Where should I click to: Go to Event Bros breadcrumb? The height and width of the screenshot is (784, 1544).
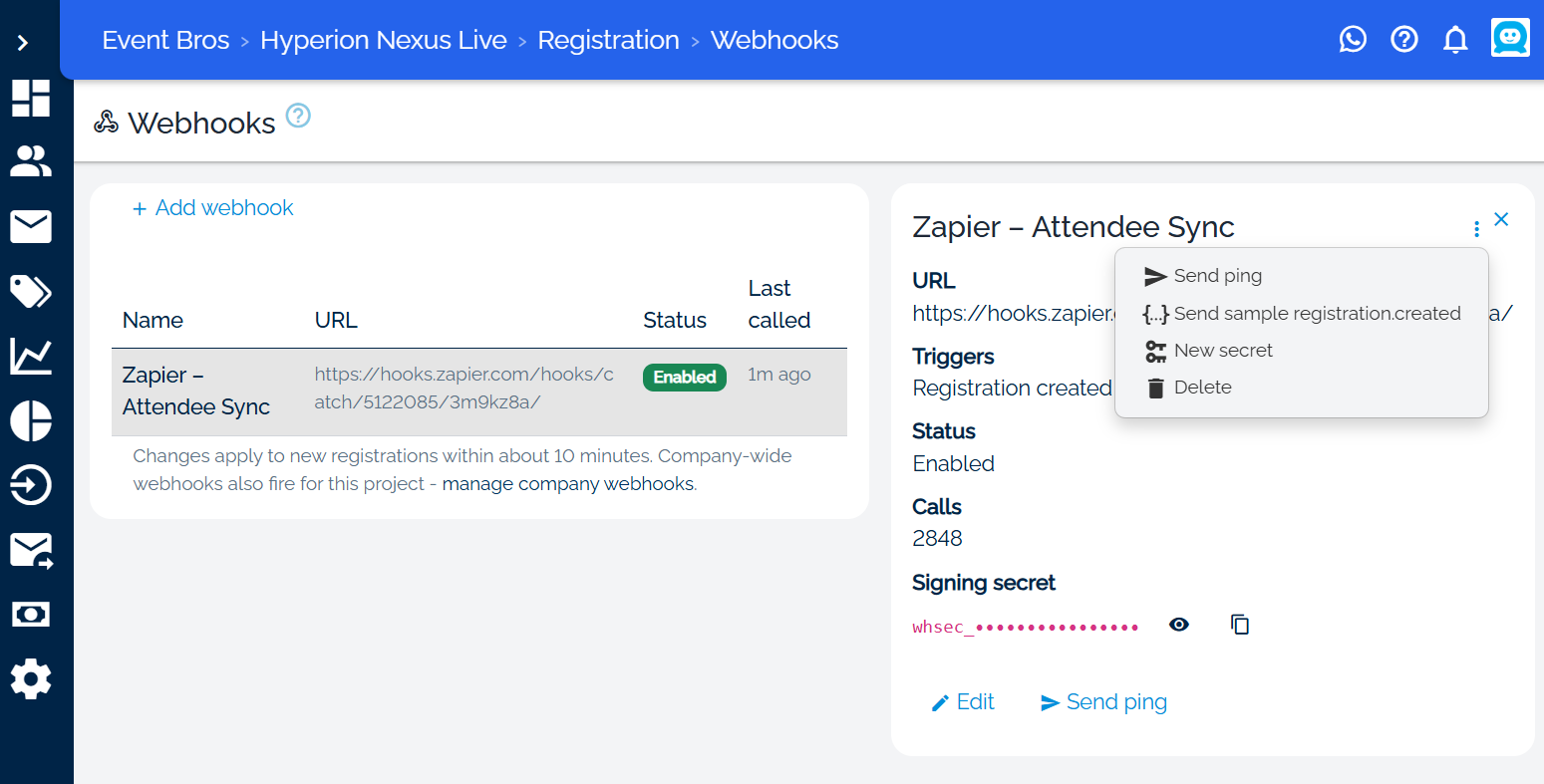tap(166, 40)
